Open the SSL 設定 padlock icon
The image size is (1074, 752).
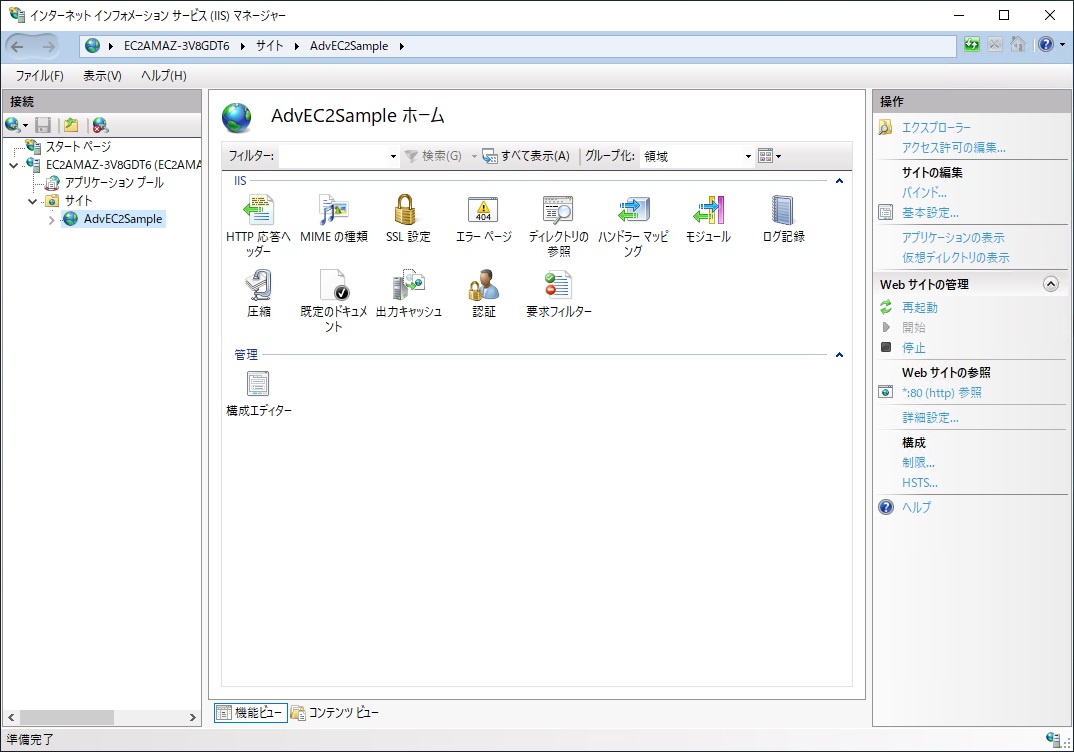point(405,210)
